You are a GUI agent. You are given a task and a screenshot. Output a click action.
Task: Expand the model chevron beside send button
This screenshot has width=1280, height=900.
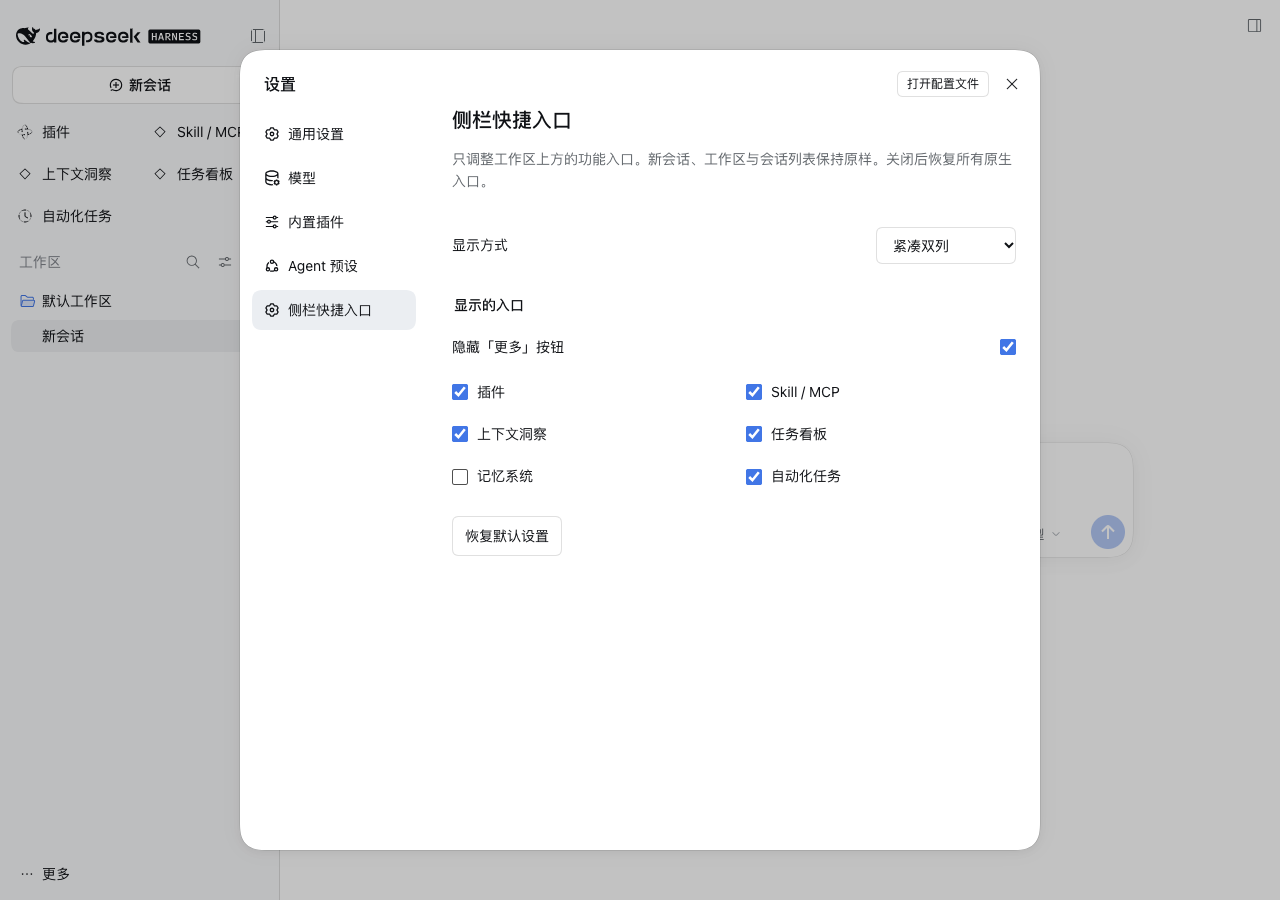click(1056, 534)
